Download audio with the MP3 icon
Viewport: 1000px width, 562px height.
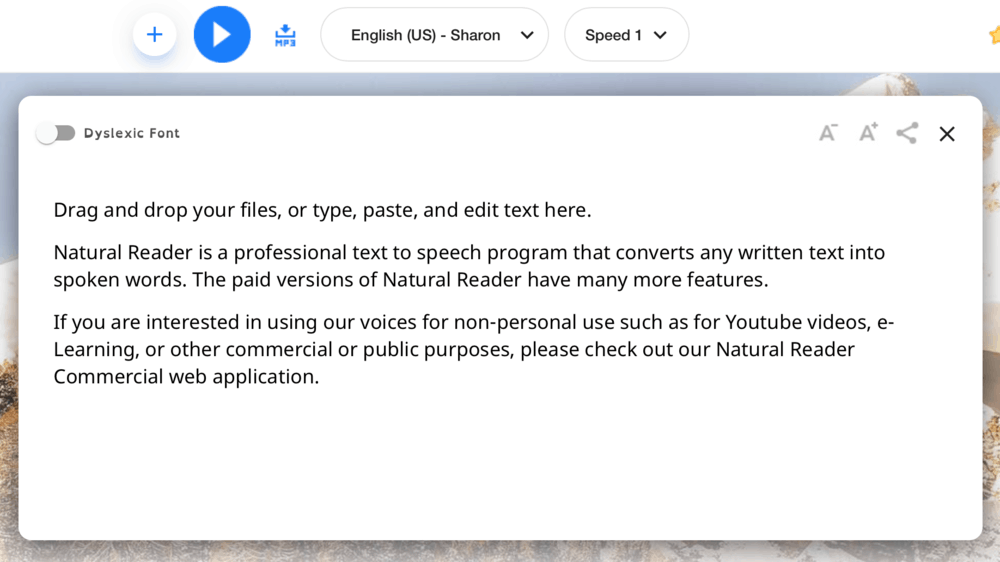pyautogui.click(x=285, y=35)
